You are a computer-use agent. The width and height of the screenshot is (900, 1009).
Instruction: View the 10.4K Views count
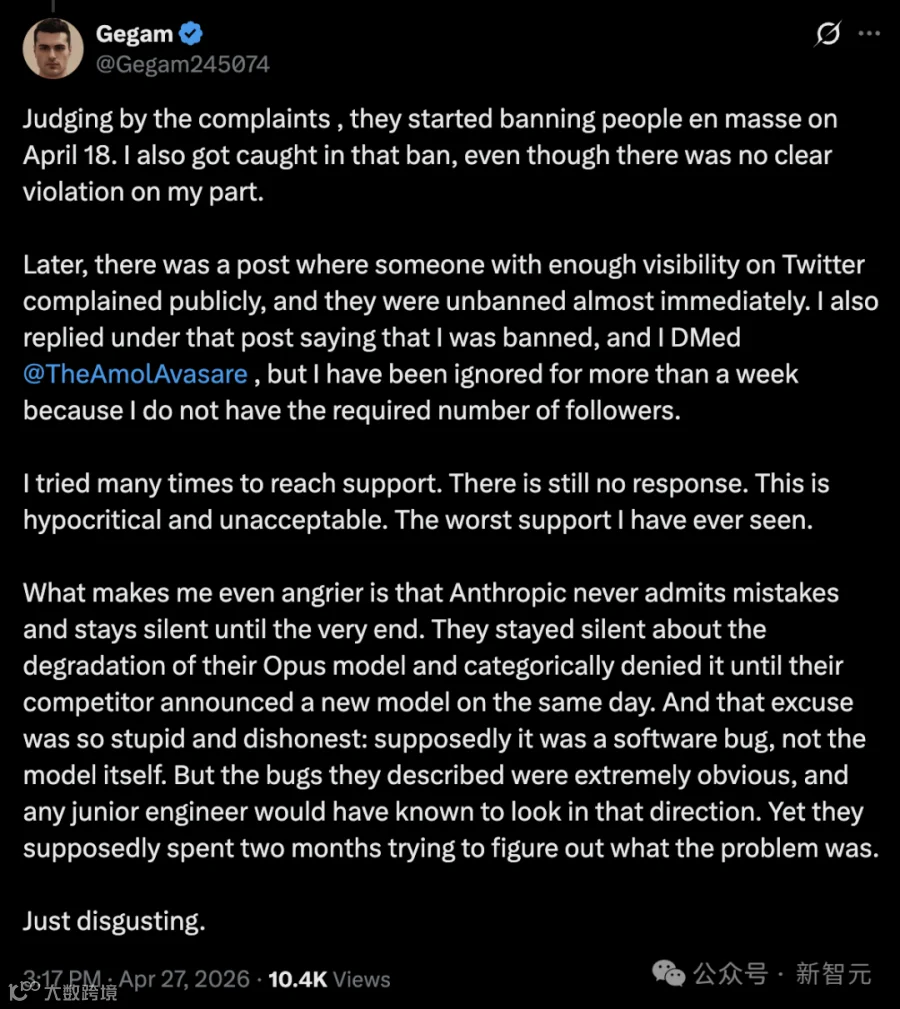click(x=329, y=979)
